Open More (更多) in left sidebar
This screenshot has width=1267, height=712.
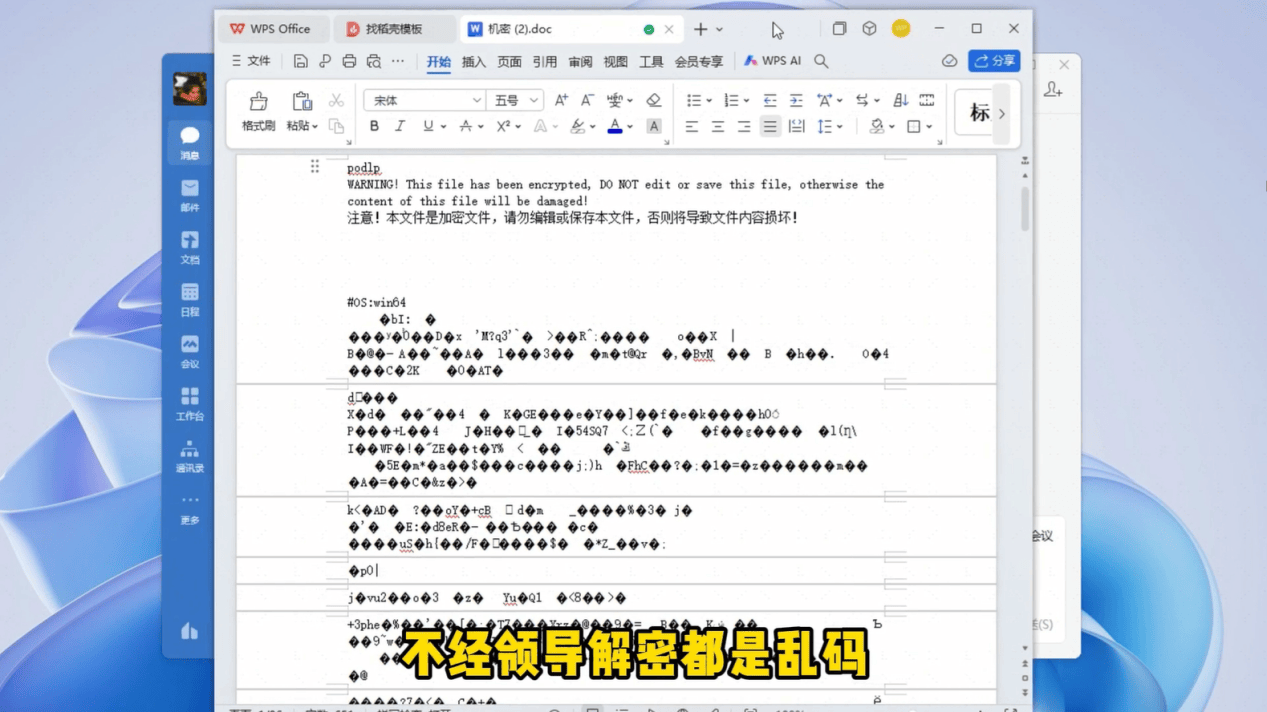click(x=189, y=508)
